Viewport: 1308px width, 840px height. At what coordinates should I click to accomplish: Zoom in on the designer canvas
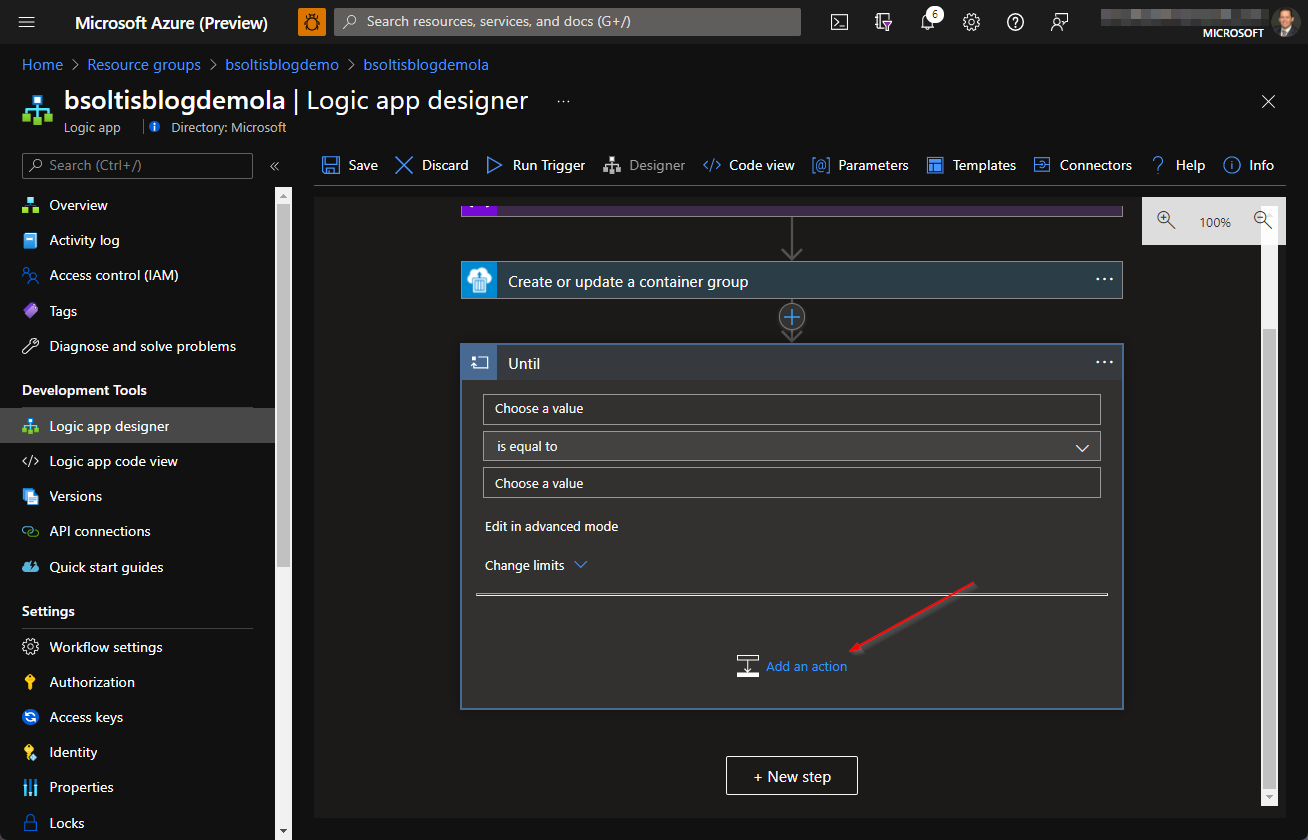(1166, 221)
